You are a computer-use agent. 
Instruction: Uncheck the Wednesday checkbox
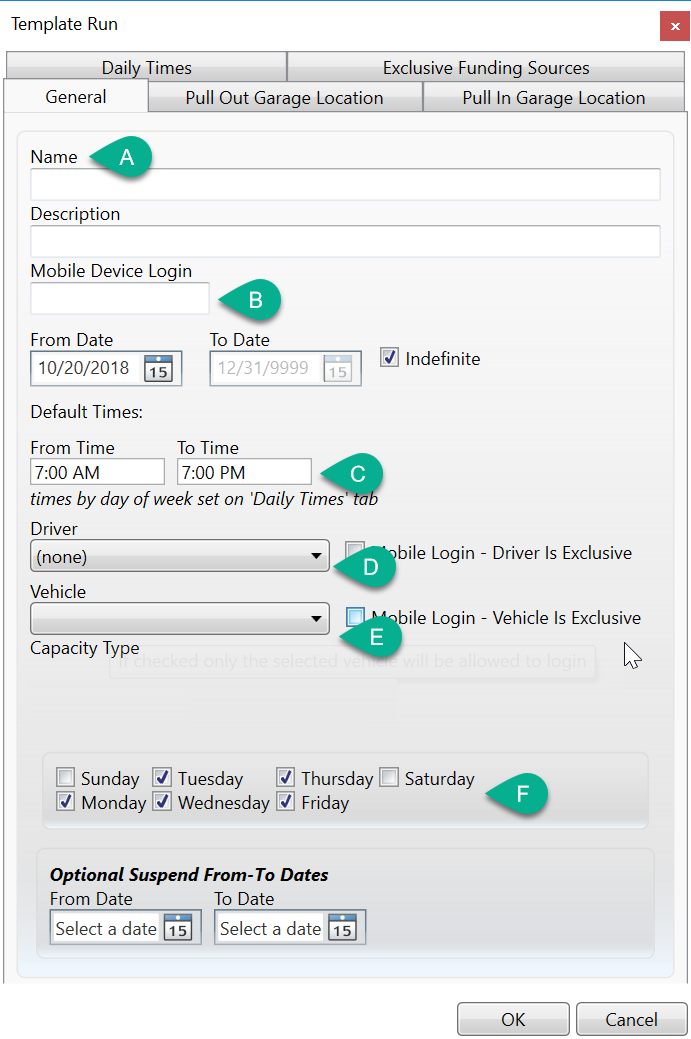tap(162, 802)
